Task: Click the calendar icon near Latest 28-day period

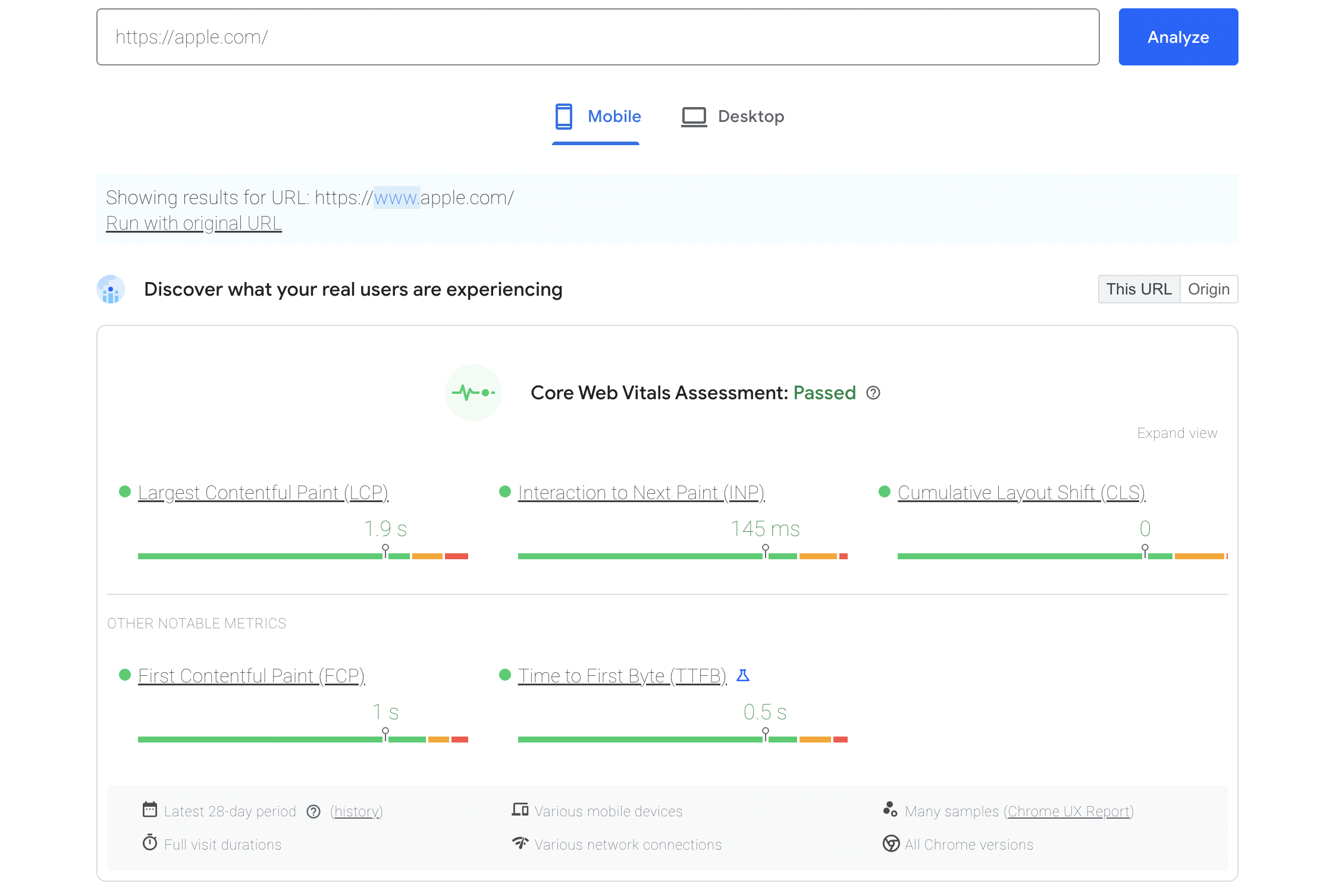Action: 150,810
